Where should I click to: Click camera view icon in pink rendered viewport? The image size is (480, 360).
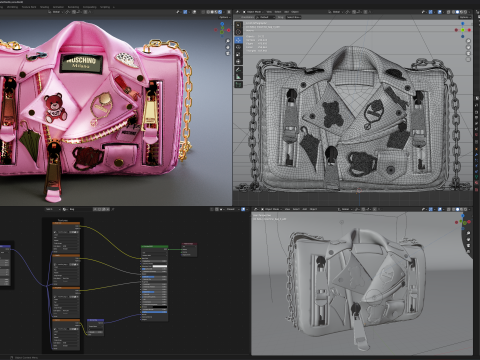pos(228,53)
